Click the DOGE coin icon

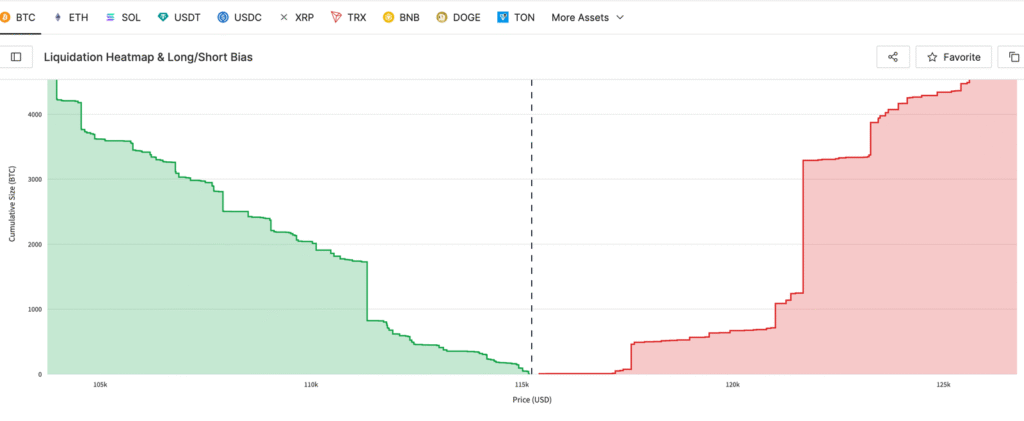pyautogui.click(x=442, y=17)
